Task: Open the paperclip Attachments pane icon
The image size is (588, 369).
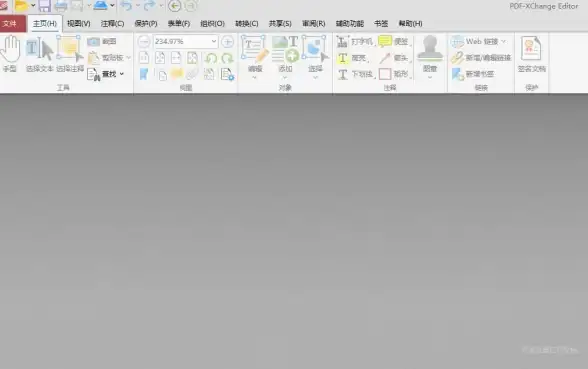Action: [192, 74]
